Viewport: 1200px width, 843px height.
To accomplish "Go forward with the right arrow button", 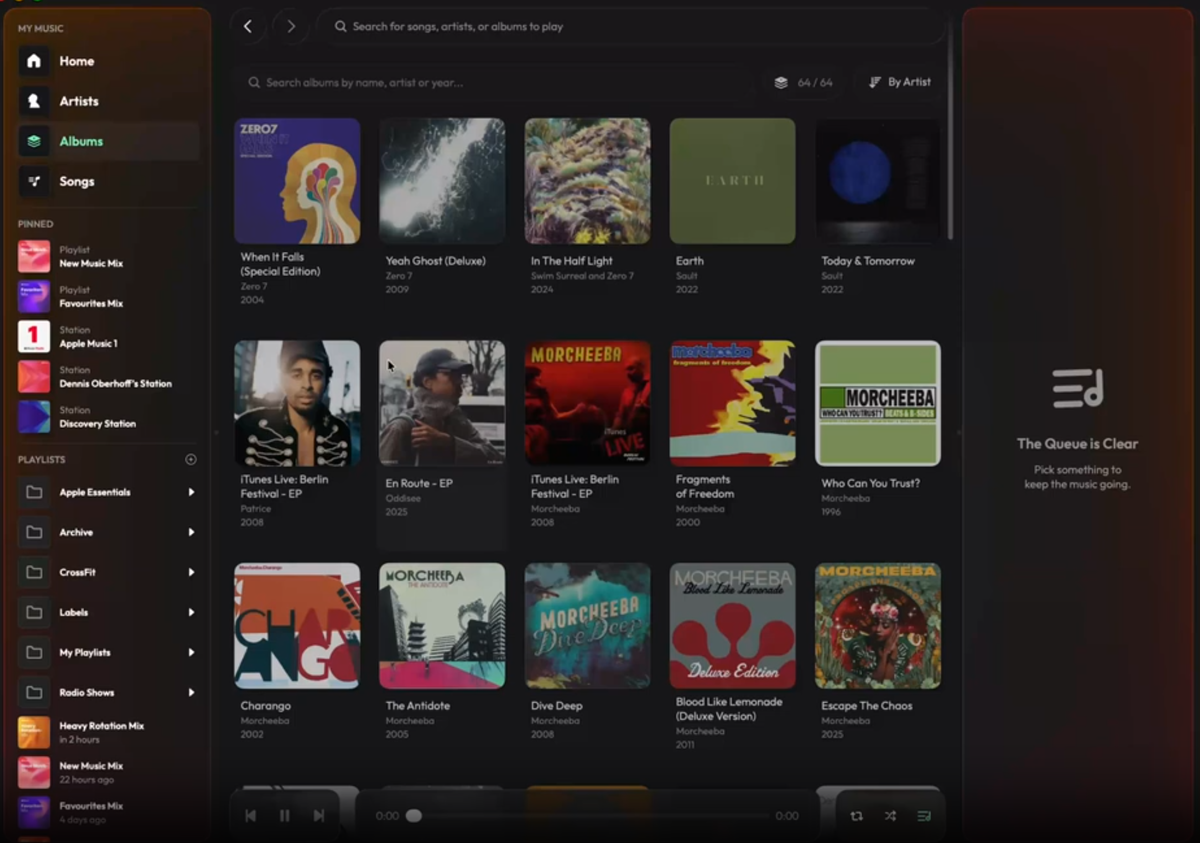I will point(291,27).
